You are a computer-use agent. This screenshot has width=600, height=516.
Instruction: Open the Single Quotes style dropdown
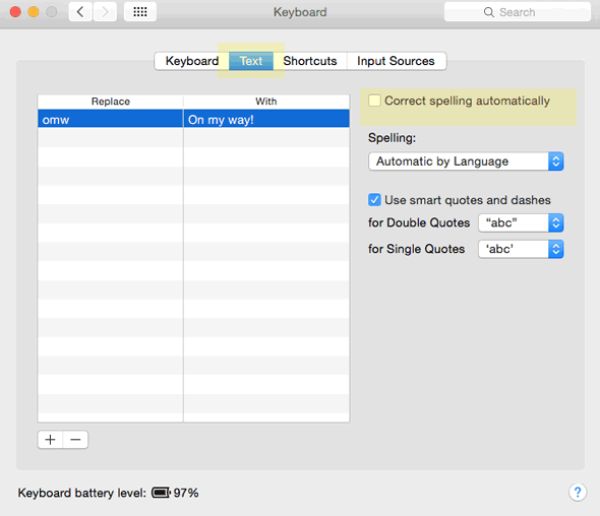coord(521,249)
